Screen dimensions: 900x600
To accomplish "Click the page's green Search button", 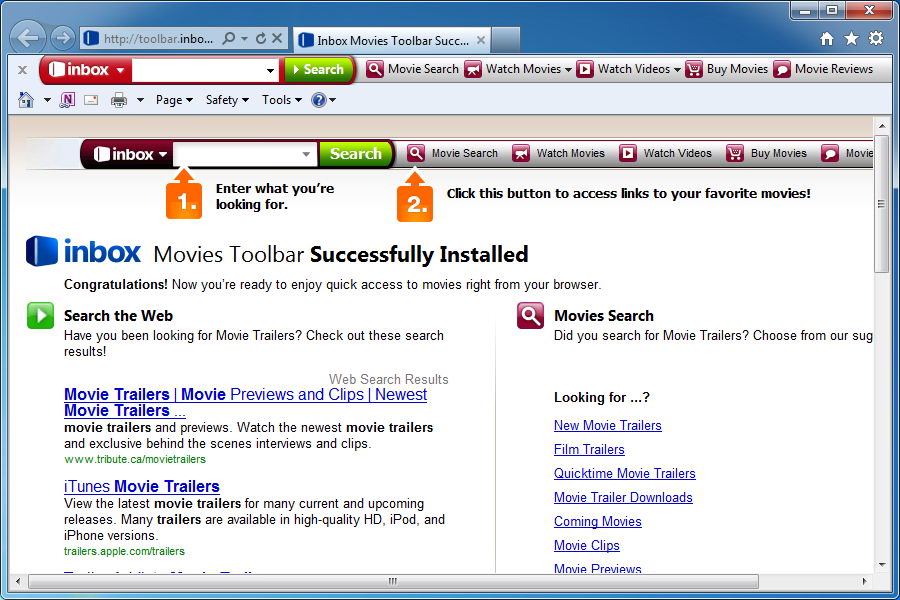I will coord(356,153).
